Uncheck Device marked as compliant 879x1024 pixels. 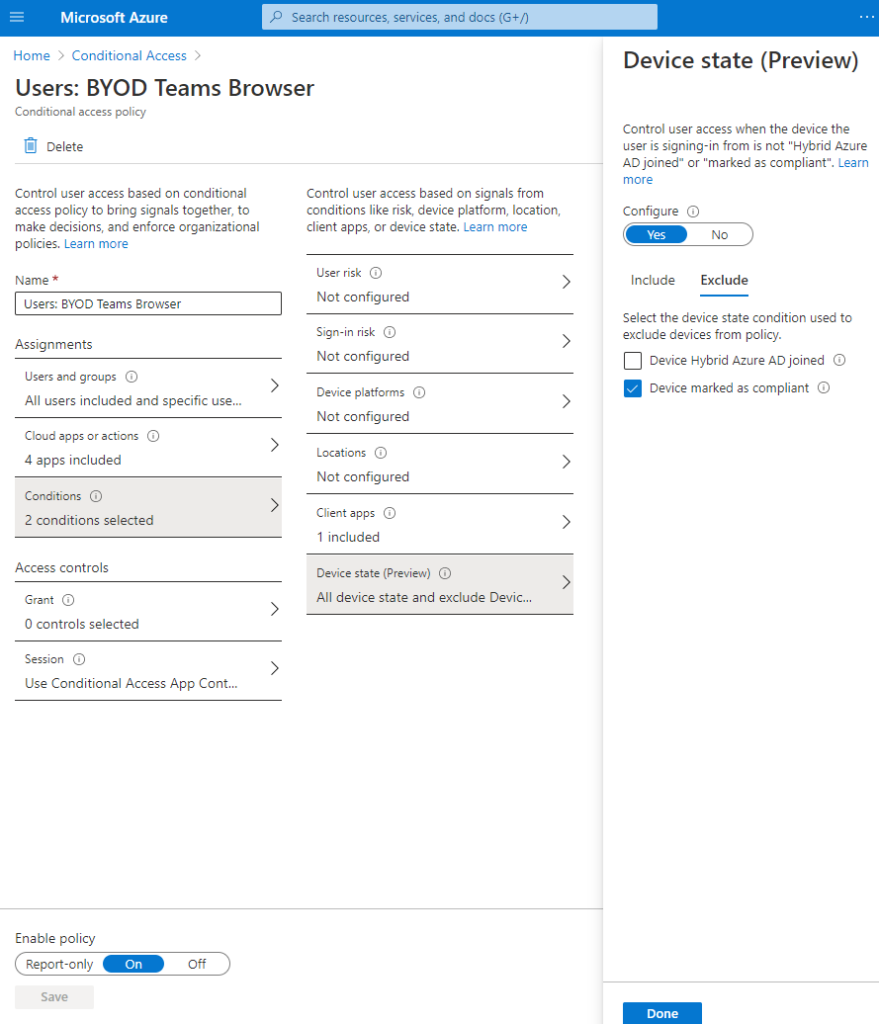coord(632,388)
